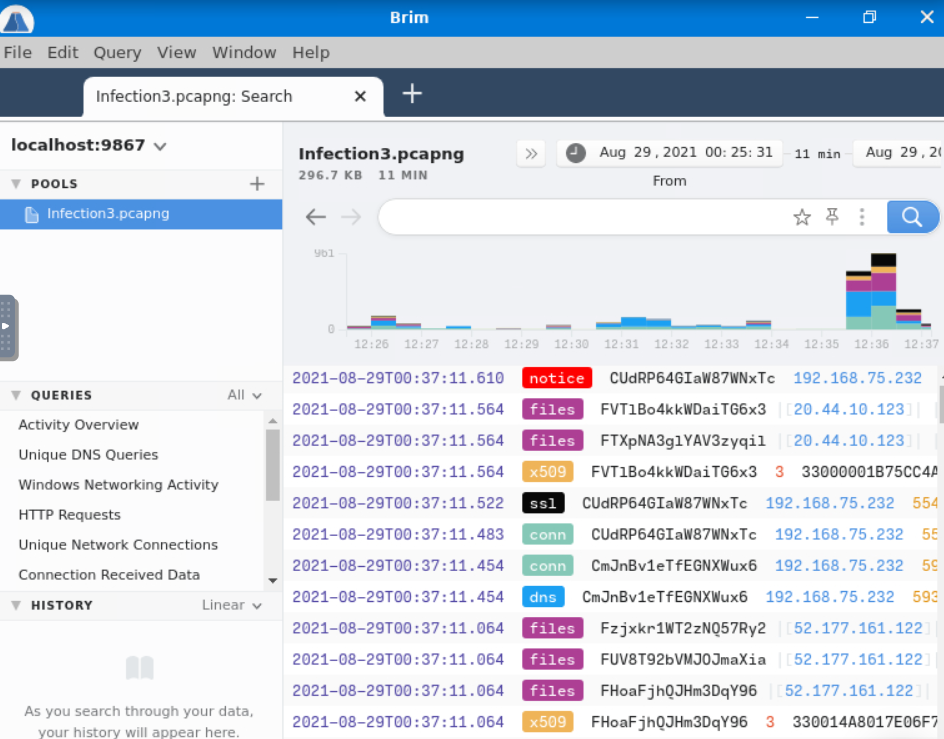Viewport: 944px width, 739px height.
Task: Run the Activity Overview query
Action: [x=78, y=425]
